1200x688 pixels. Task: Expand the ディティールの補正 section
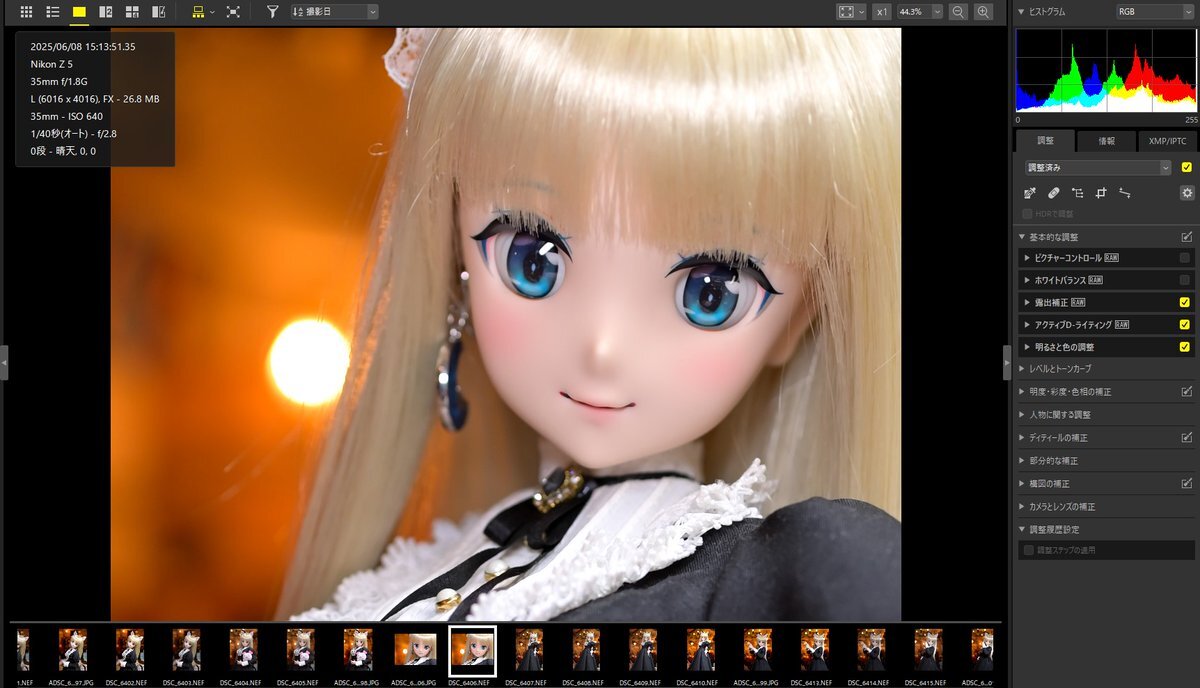click(x=1021, y=438)
